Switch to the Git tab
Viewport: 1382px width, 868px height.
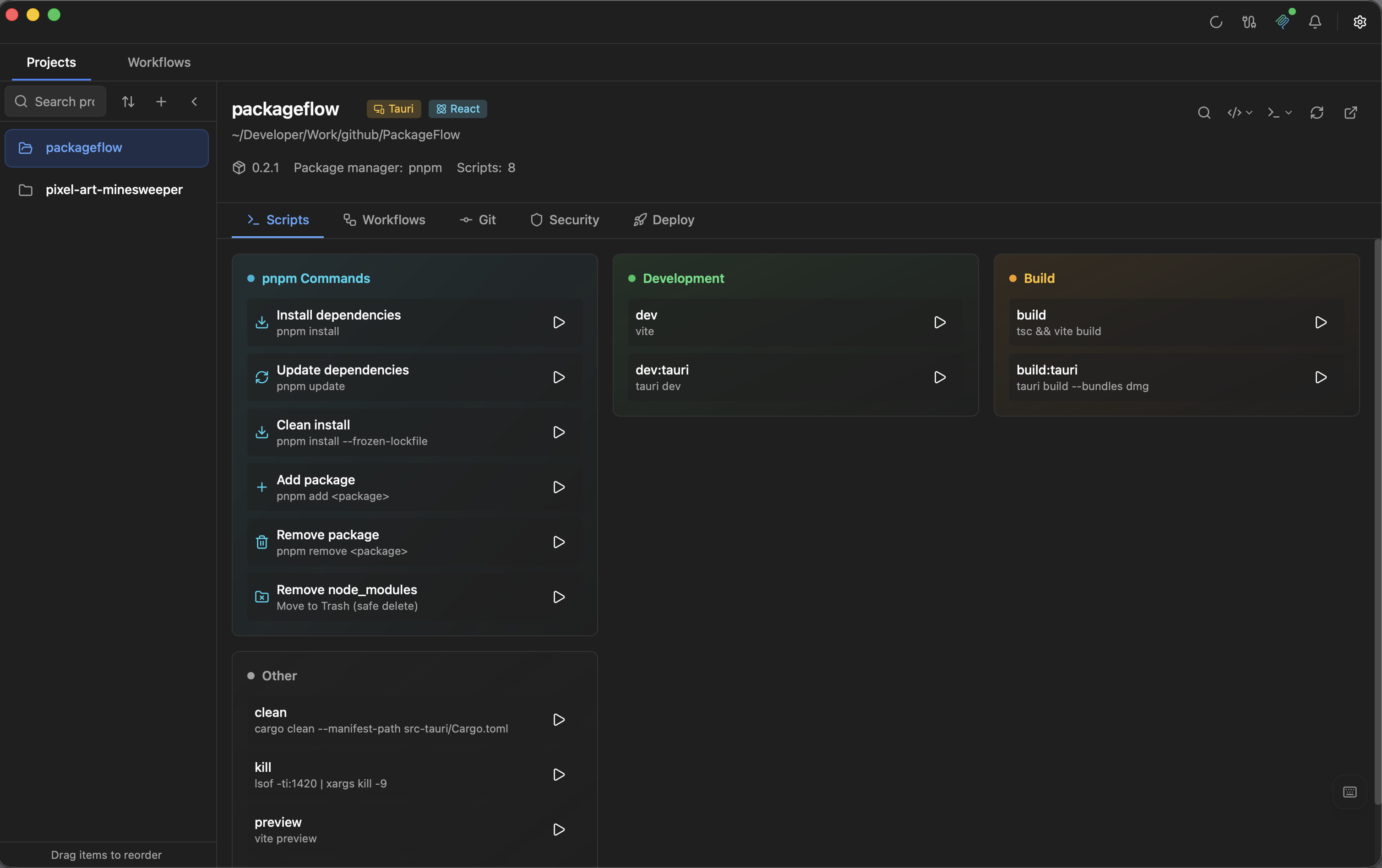[478, 220]
